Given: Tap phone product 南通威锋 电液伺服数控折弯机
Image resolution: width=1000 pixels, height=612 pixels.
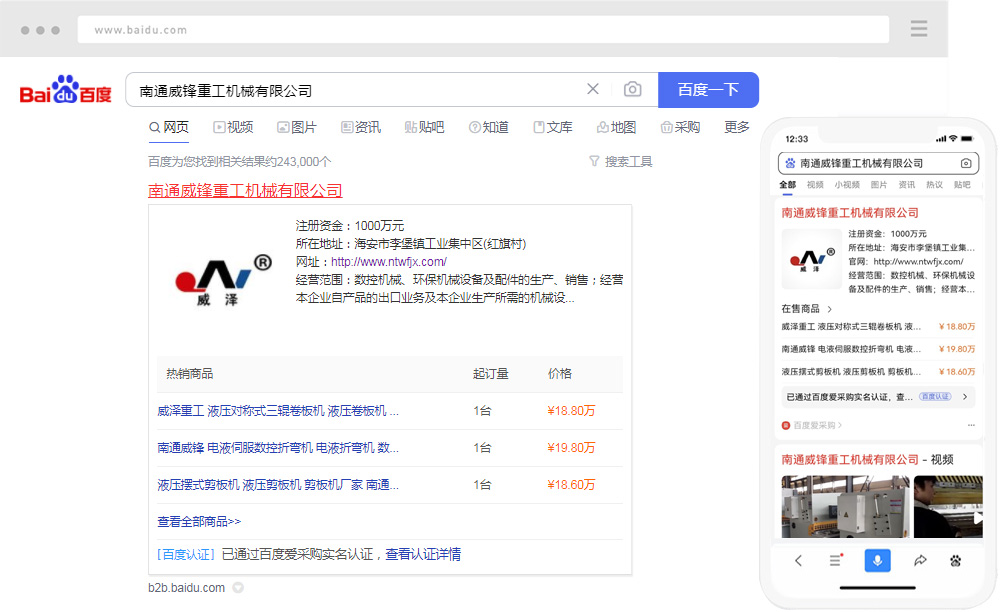Looking at the screenshot, I should [851, 349].
